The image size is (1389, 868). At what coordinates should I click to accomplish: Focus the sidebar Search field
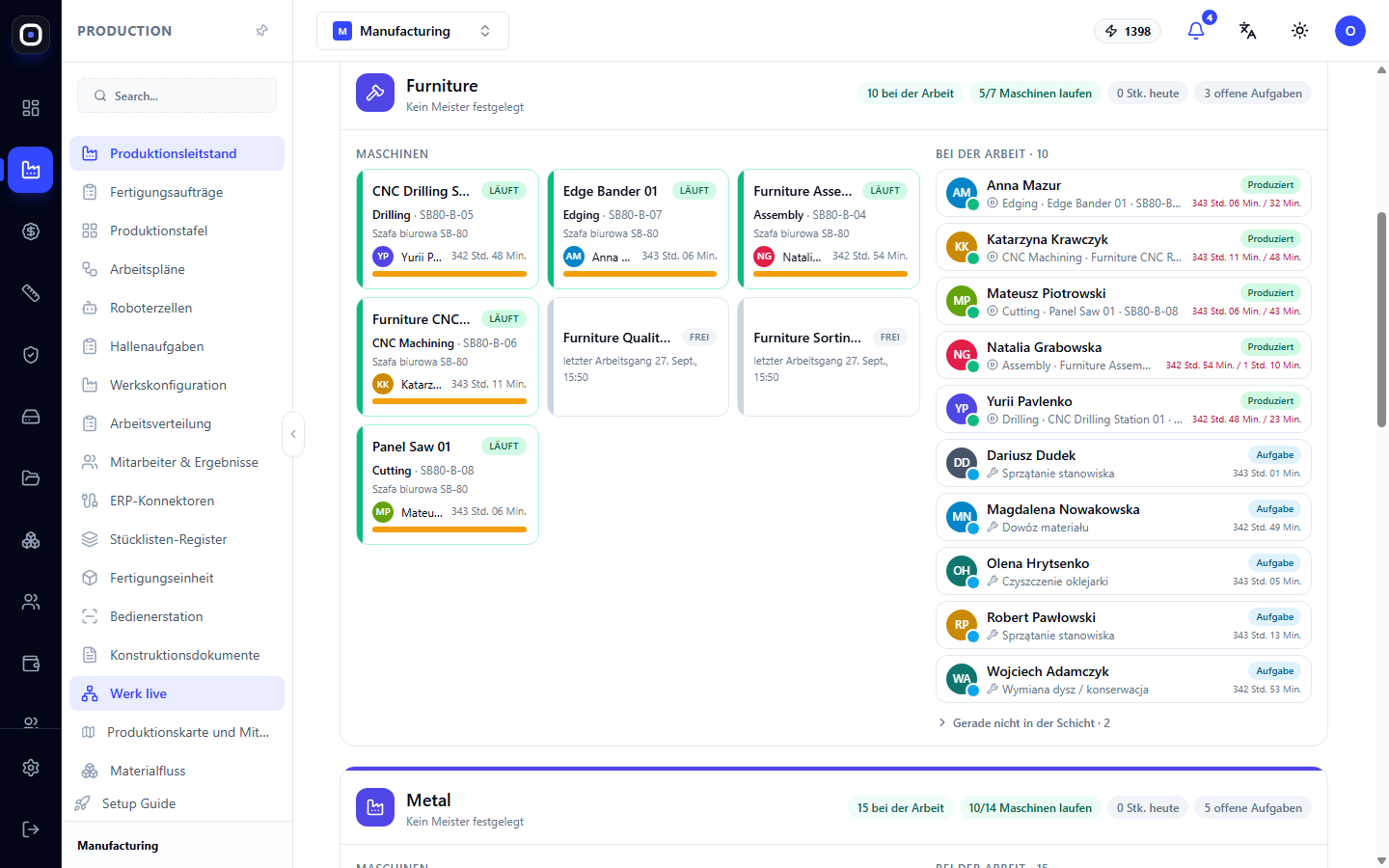coord(177,95)
